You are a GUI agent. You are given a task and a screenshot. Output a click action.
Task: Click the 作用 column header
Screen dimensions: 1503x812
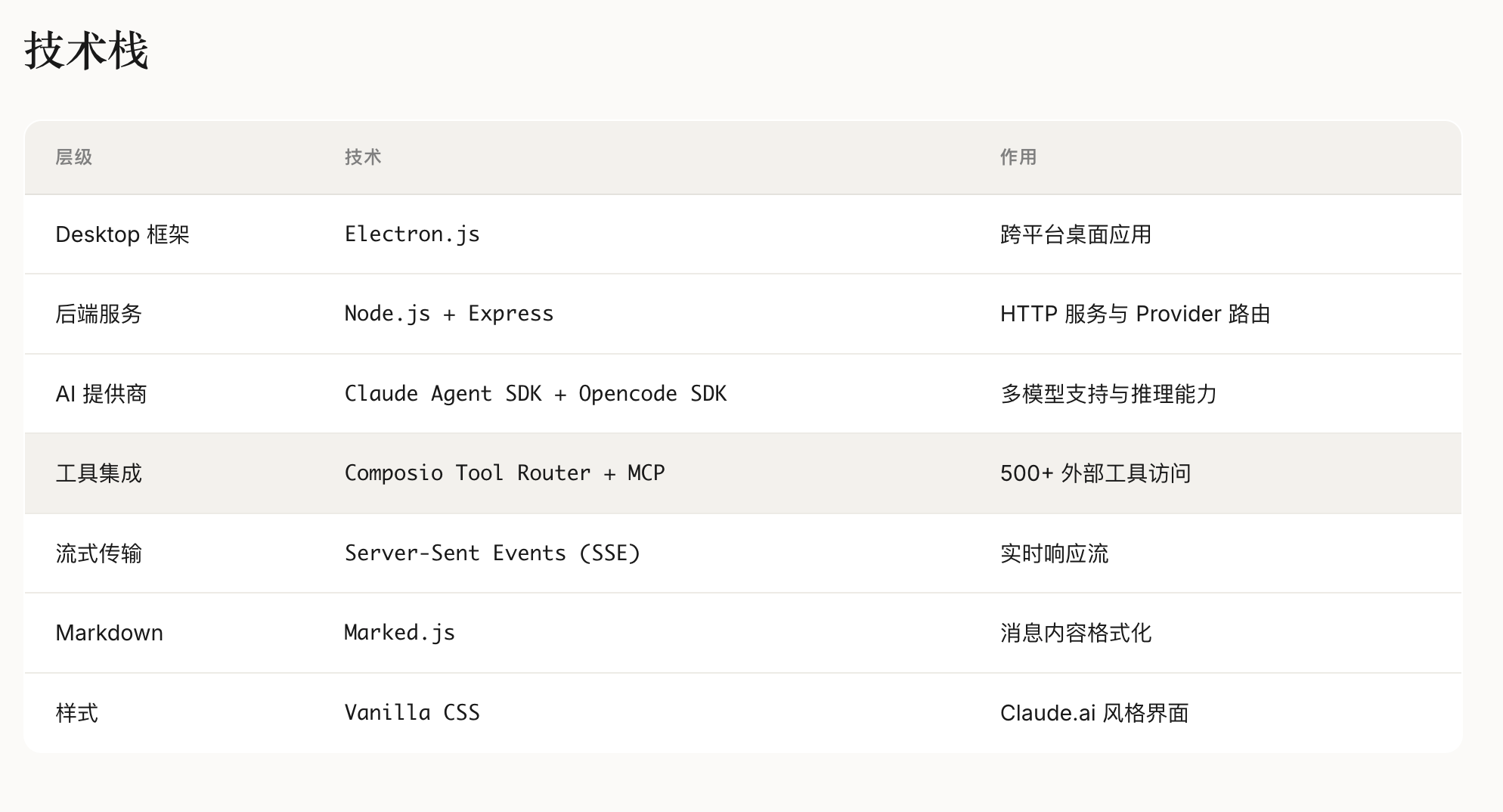tap(1018, 157)
